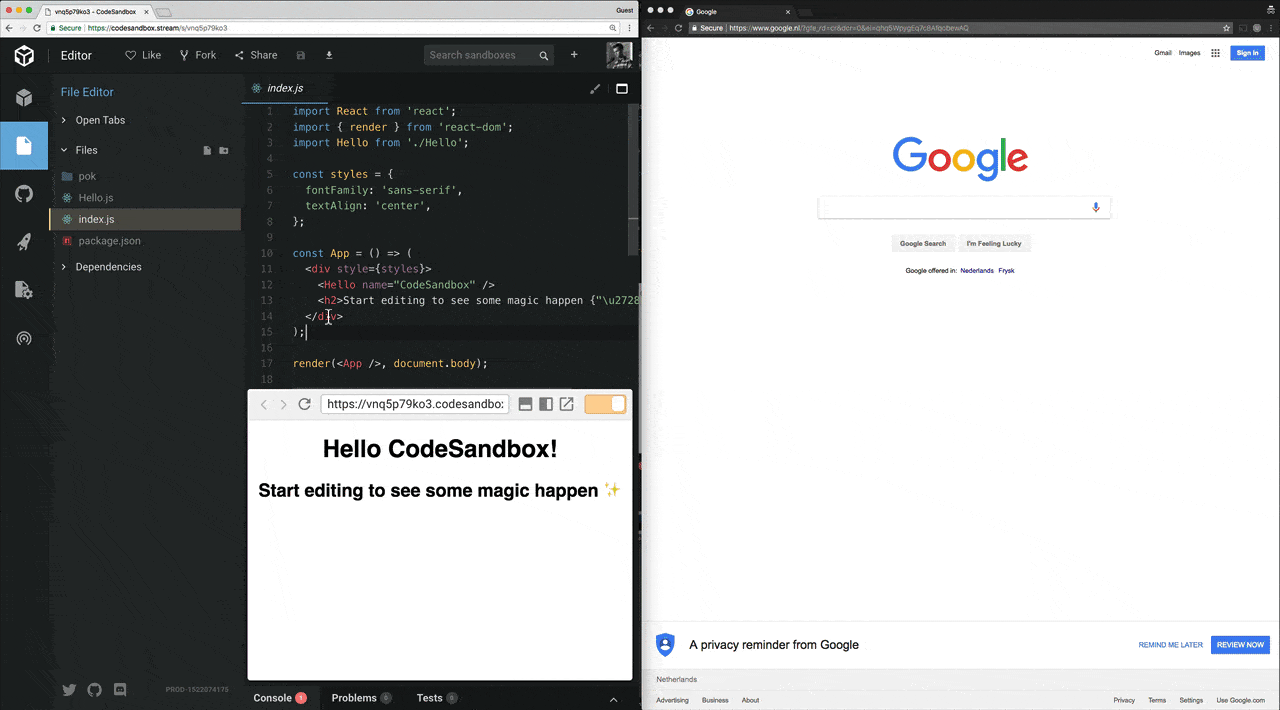Click the new folder icon in Files
This screenshot has width=1280, height=710.
click(x=224, y=150)
